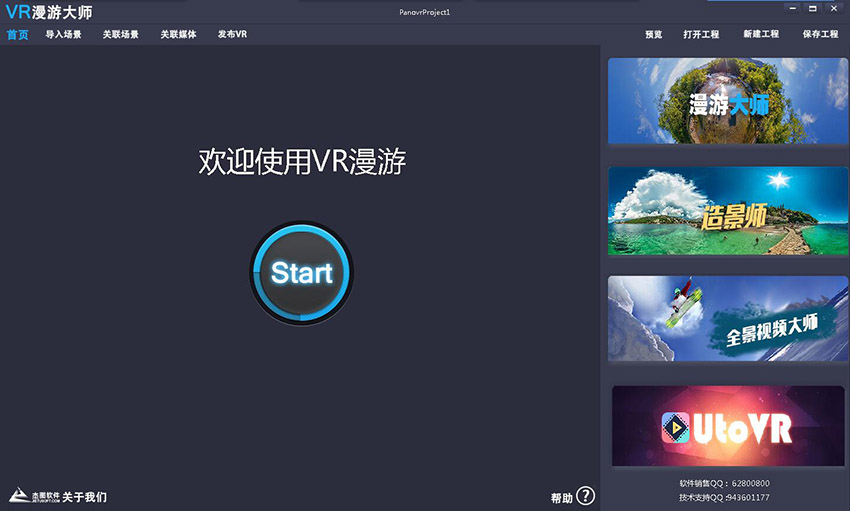Go to the 关联场景 tab
Viewport: 850px width, 511px height.
120,34
